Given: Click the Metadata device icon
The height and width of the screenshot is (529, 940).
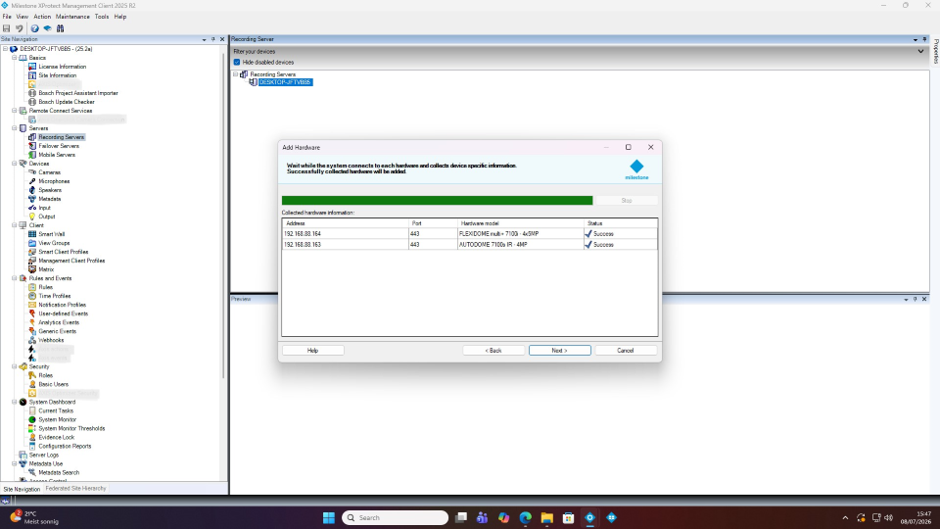Looking at the screenshot, I should tap(32, 199).
